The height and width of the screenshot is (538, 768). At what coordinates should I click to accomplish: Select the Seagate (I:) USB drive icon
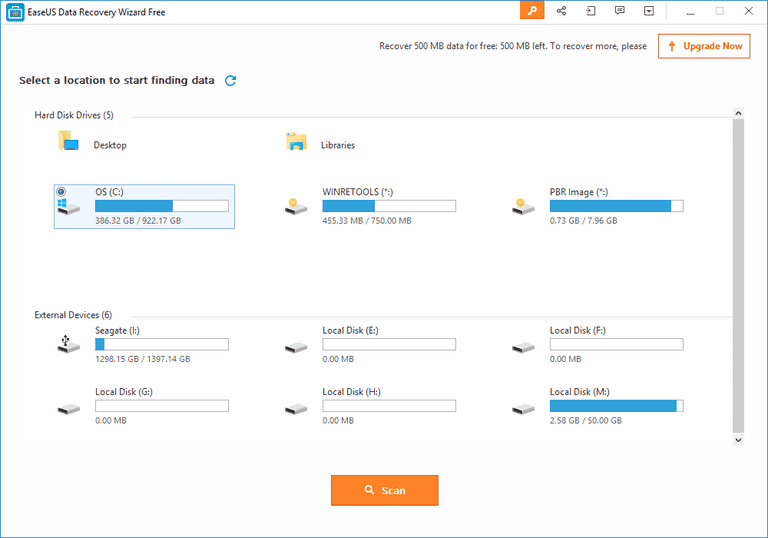[x=68, y=344]
